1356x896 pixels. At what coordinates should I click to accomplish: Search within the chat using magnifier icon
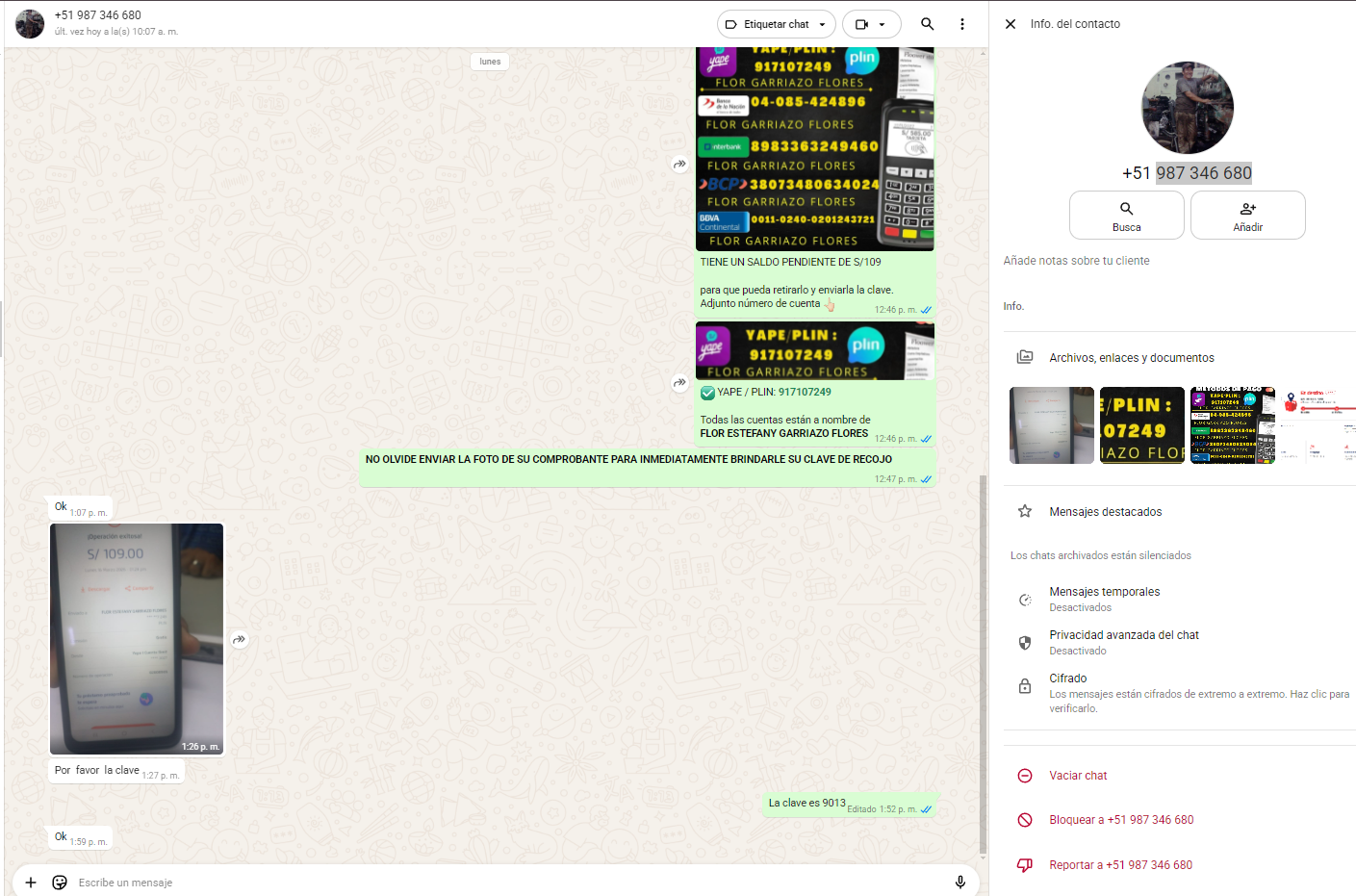(927, 24)
